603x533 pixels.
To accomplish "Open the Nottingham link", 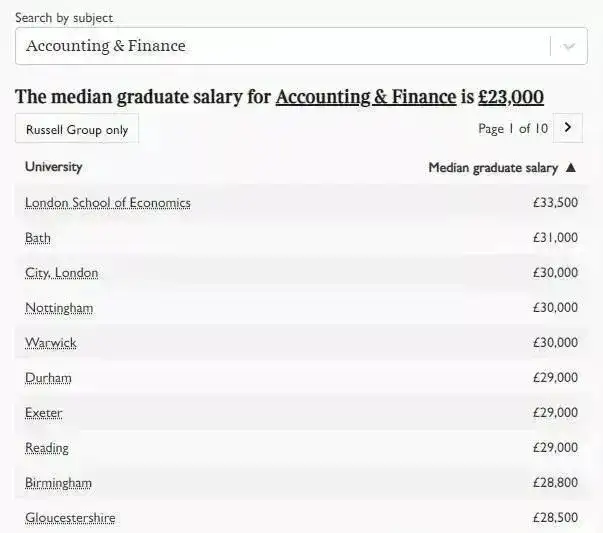I will tap(59, 308).
